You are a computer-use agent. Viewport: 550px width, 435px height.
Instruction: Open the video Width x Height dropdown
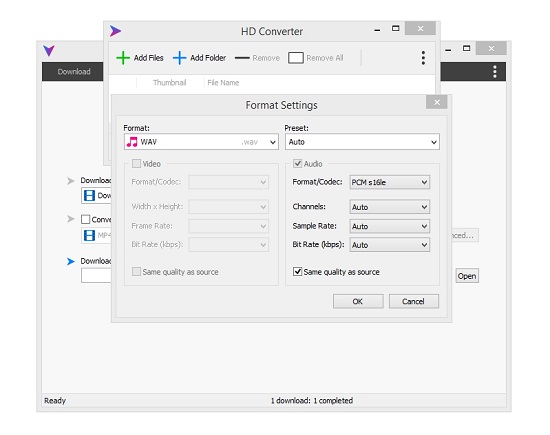pyautogui.click(x=229, y=207)
